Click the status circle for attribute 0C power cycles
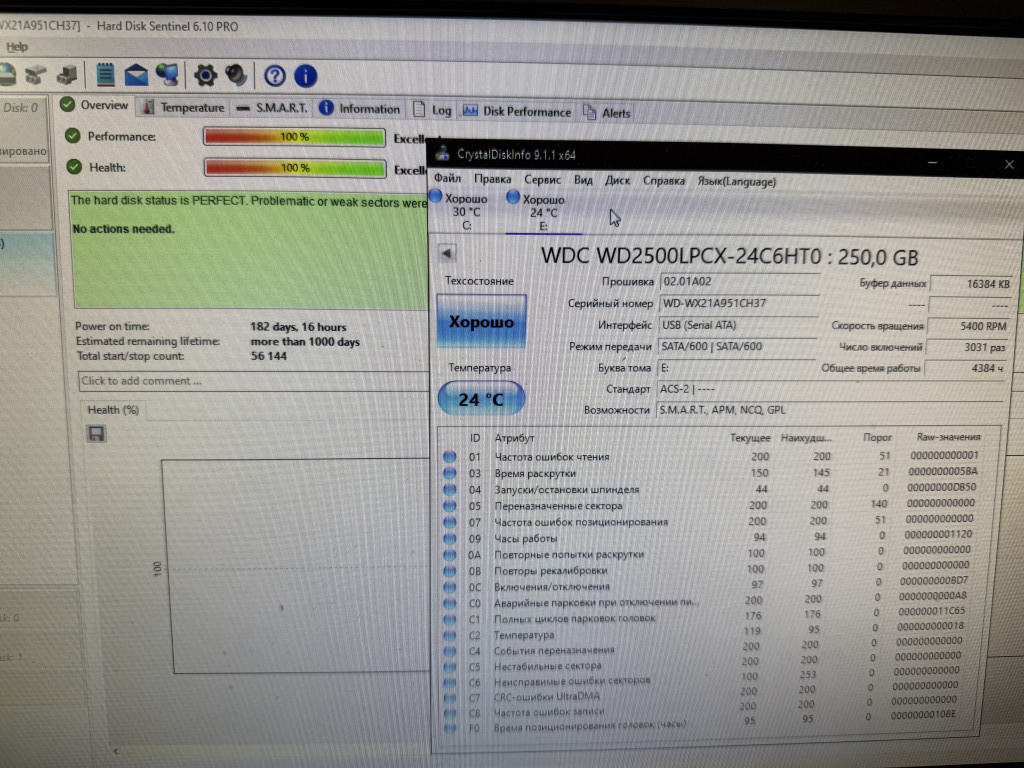The width and height of the screenshot is (1024, 768). 449,586
